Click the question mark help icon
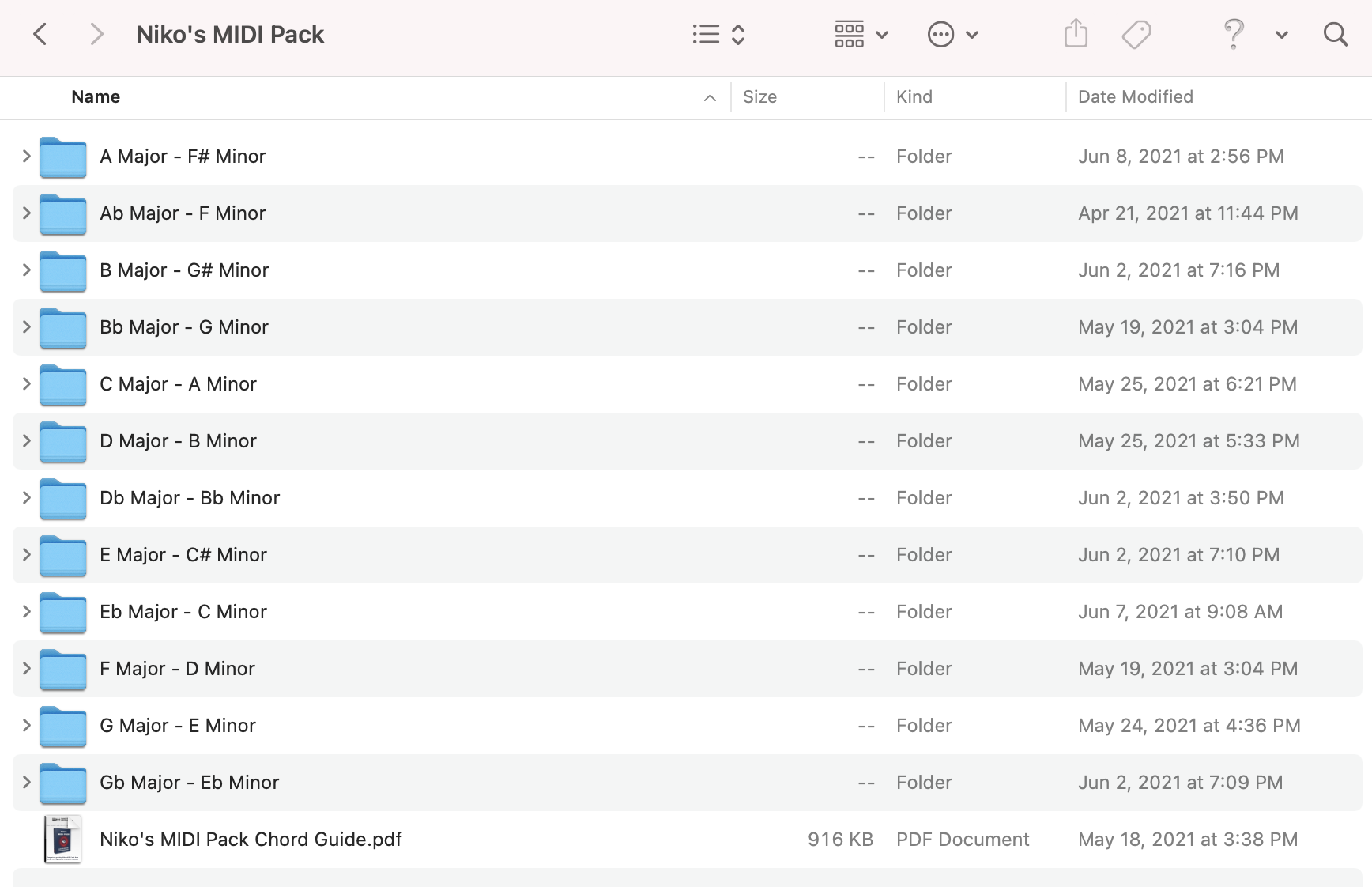 point(1234,34)
